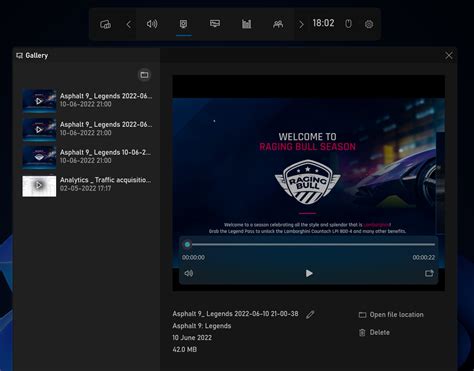Toggle mouse click-through icon

tap(348, 24)
